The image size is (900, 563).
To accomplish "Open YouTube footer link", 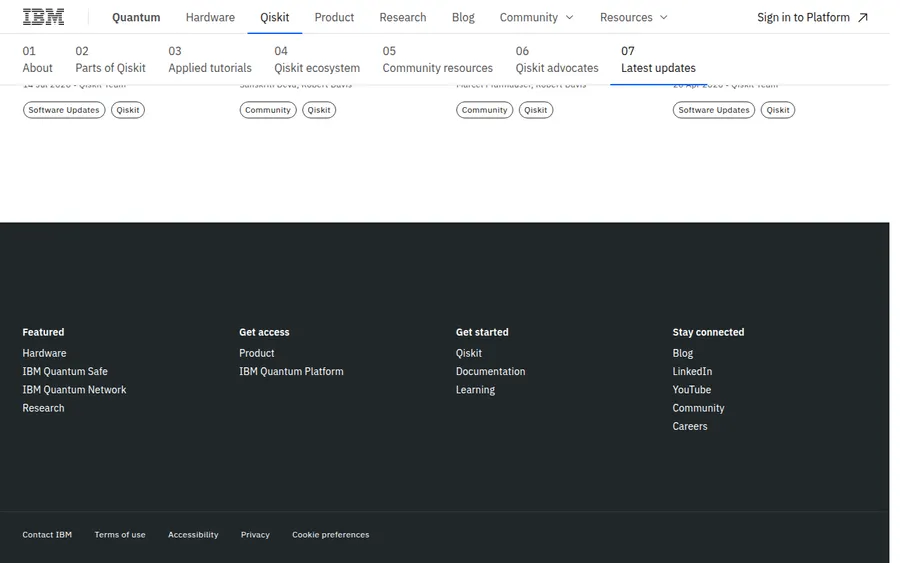I will pyautogui.click(x=692, y=390).
